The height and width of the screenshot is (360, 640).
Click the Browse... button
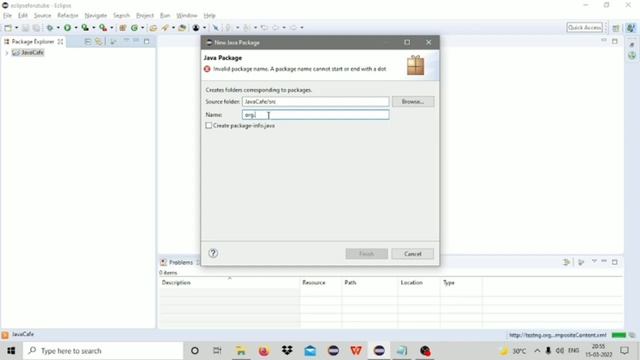413,101
